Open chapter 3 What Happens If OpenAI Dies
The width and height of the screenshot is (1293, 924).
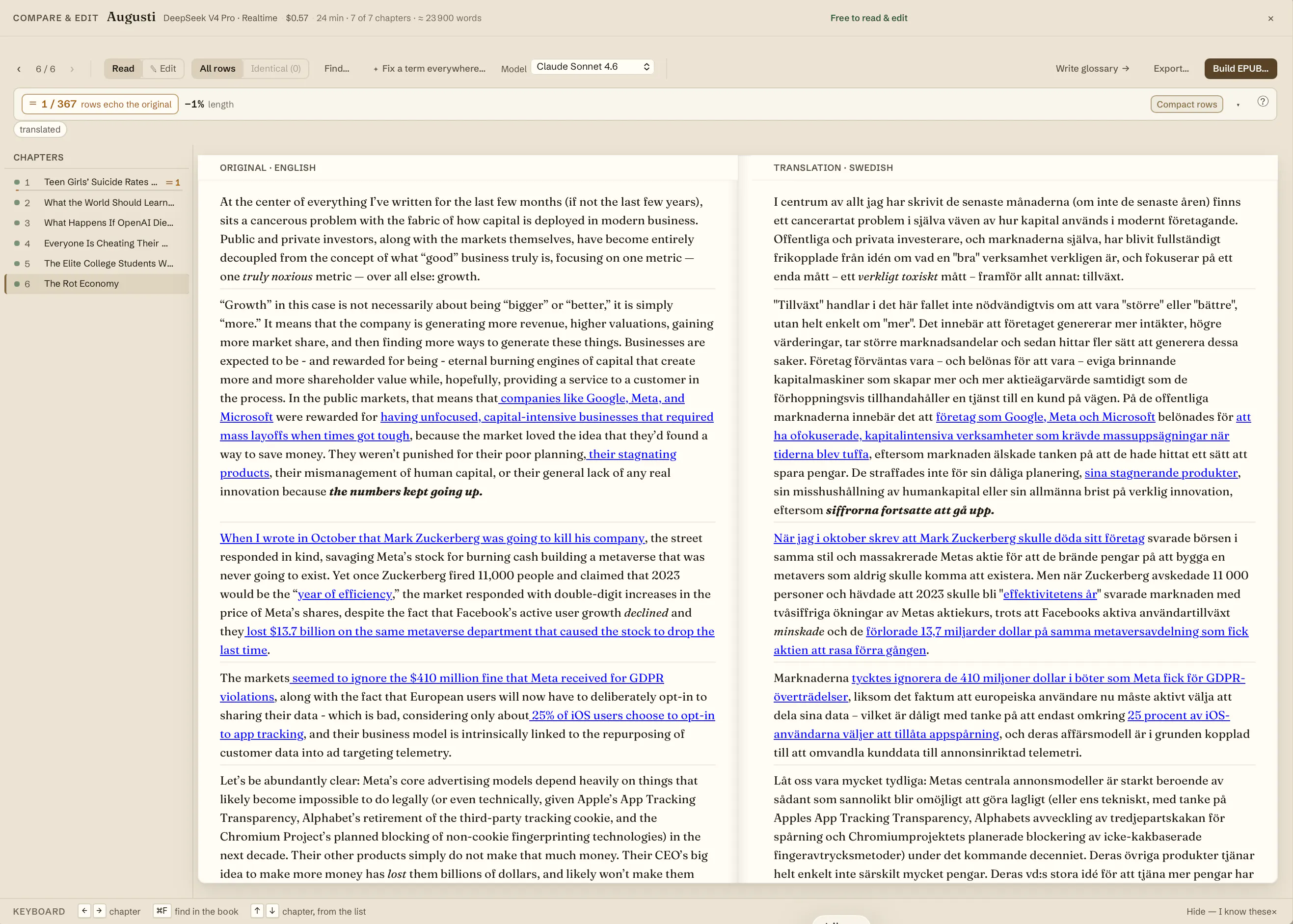(97, 223)
